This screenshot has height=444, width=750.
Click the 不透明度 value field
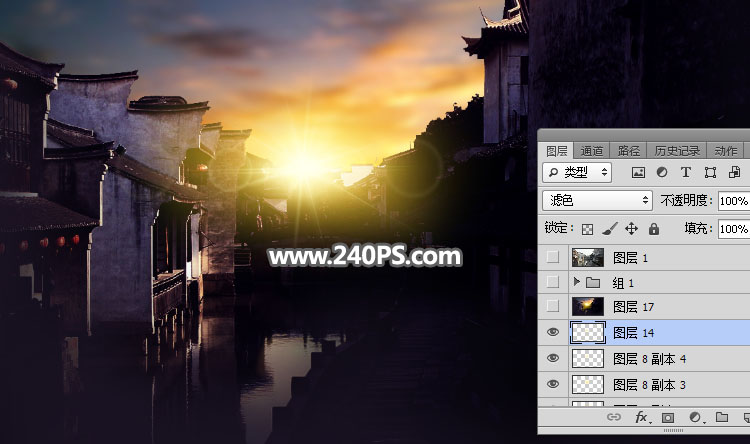(x=734, y=201)
